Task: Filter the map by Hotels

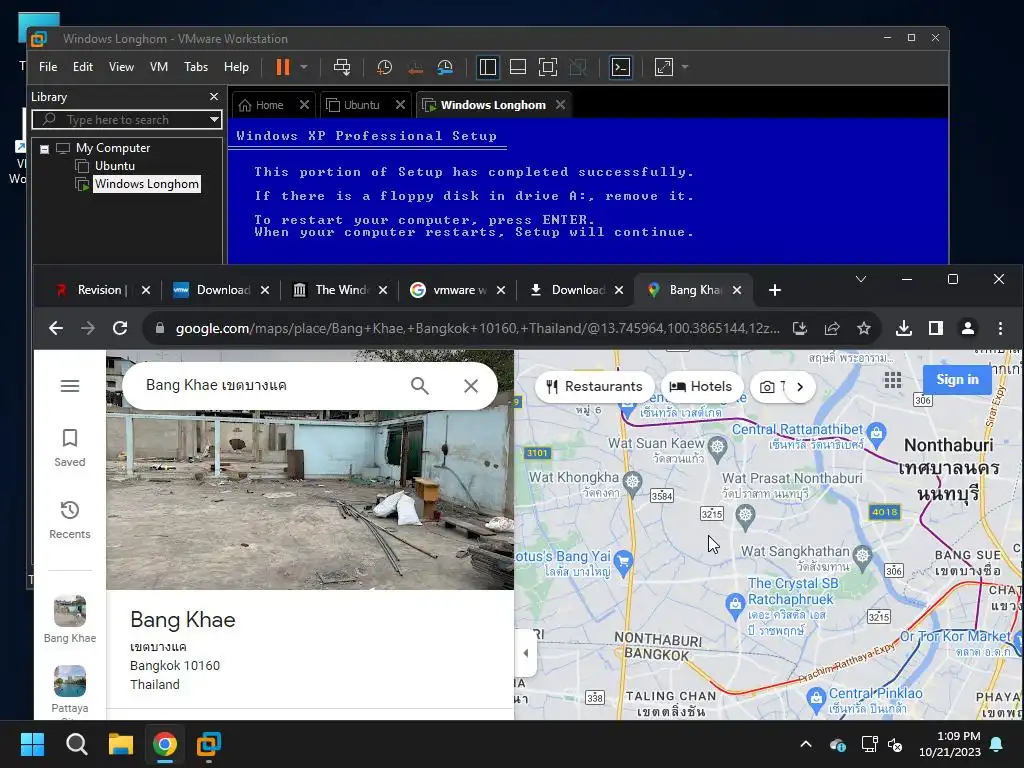Action: [x=701, y=387]
